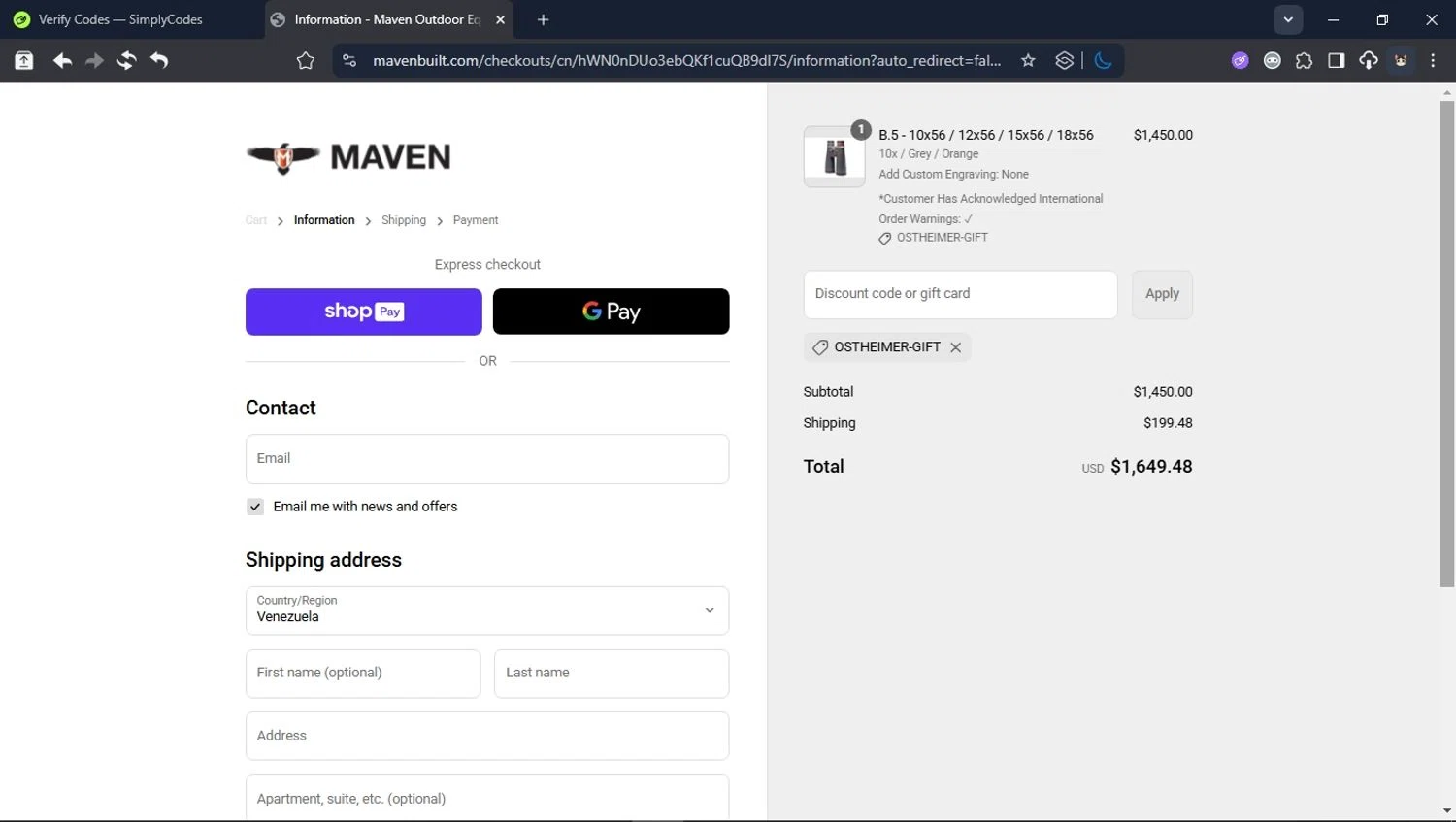Click the browser forward arrow
The height and width of the screenshot is (822, 1456).
tap(94, 60)
